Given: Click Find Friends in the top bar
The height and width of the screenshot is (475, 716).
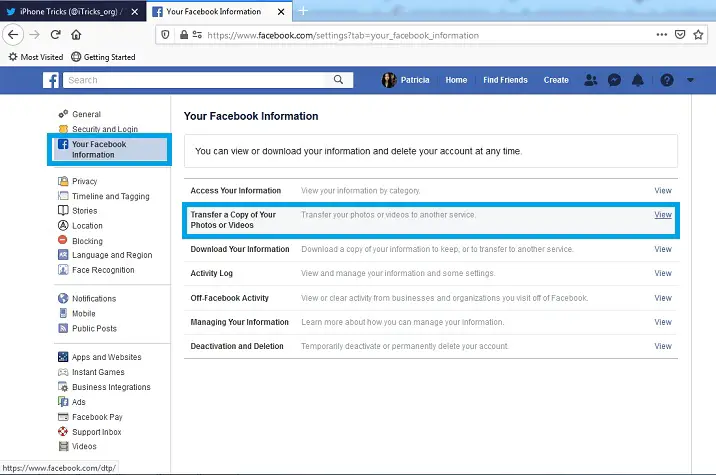Looking at the screenshot, I should (x=505, y=80).
